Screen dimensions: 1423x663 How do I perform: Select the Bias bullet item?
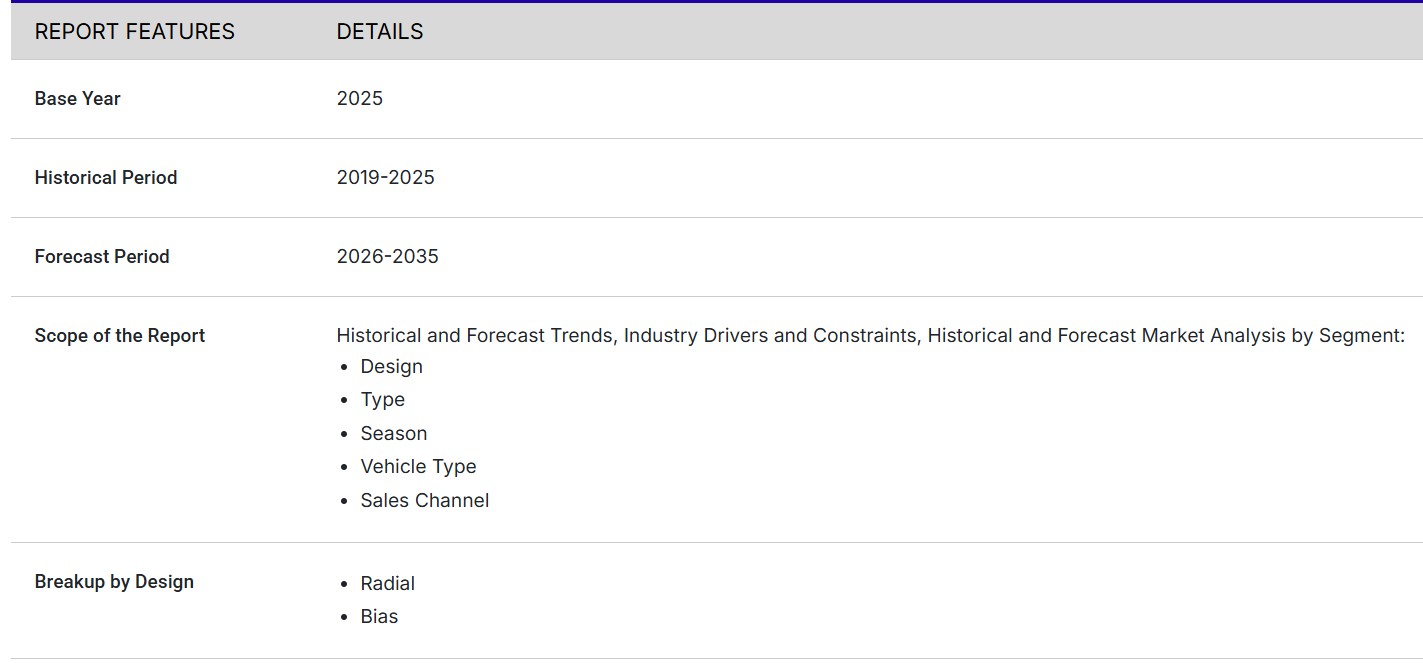click(379, 616)
